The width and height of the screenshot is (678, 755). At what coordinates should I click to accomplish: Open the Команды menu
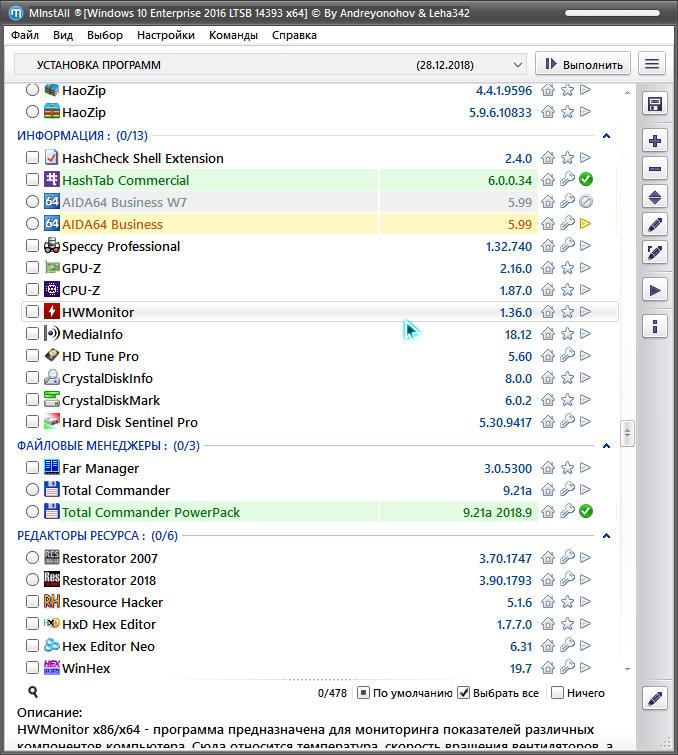233,35
